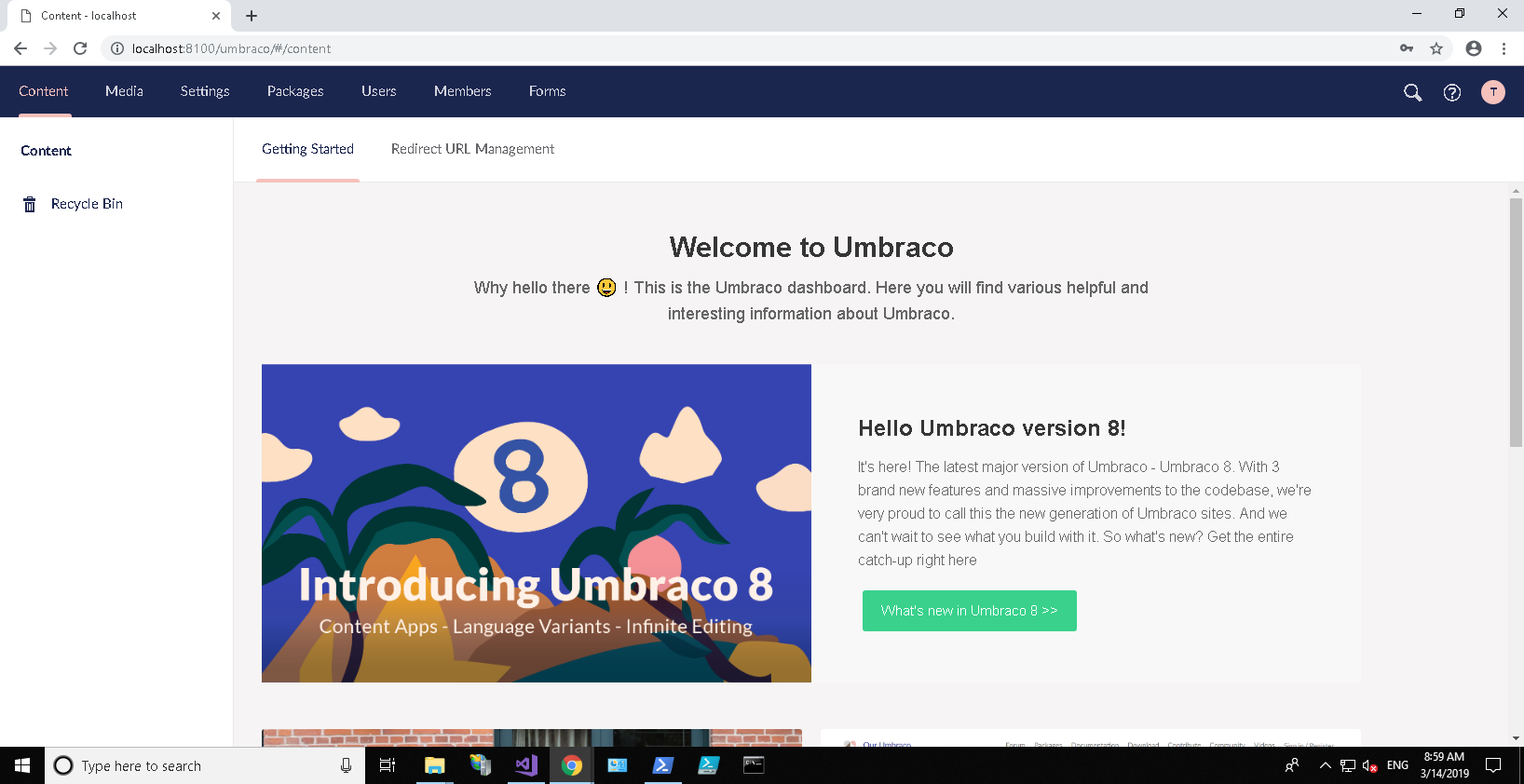The image size is (1524, 784).
Task: Go forward in the browser
Action: tap(50, 48)
